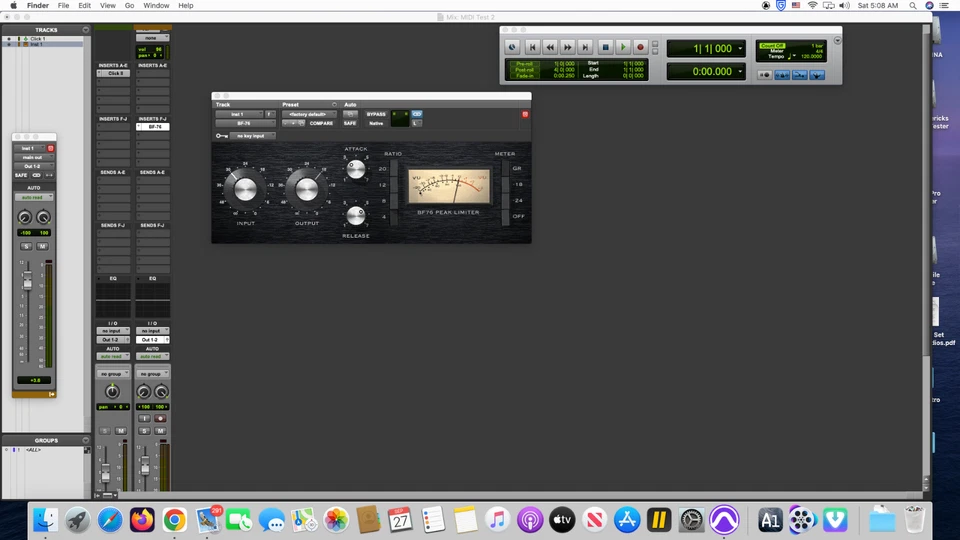Select ratio 12 button on BF76

[x=394, y=184]
